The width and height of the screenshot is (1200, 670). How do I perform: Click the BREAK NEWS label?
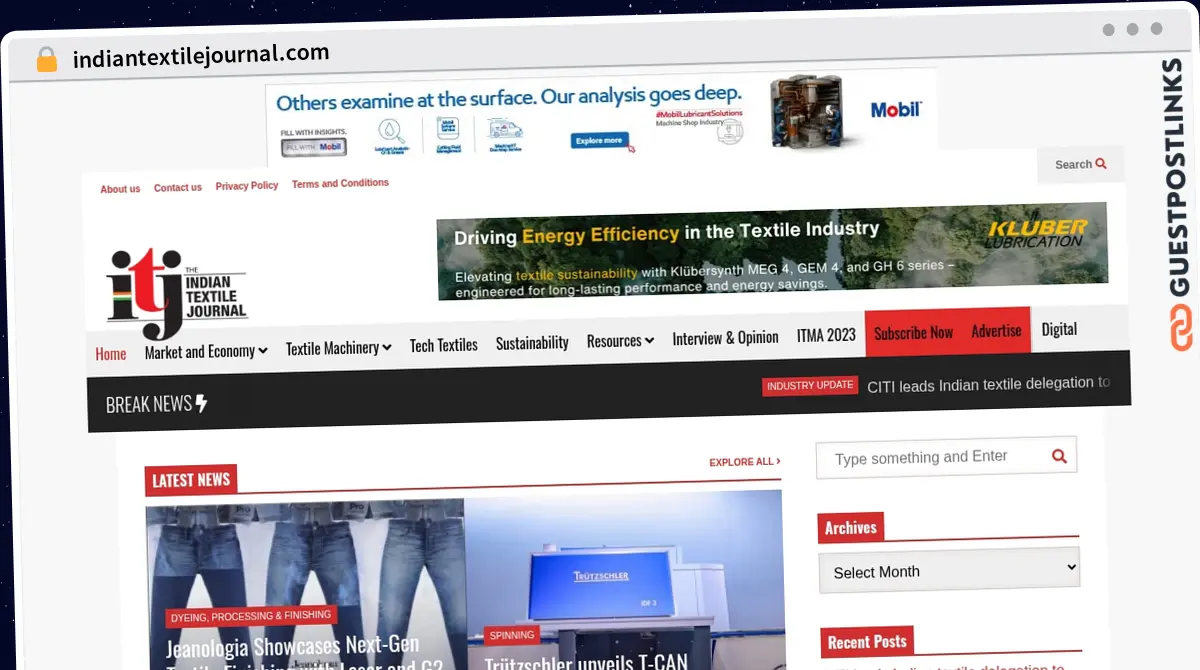[x=149, y=404]
